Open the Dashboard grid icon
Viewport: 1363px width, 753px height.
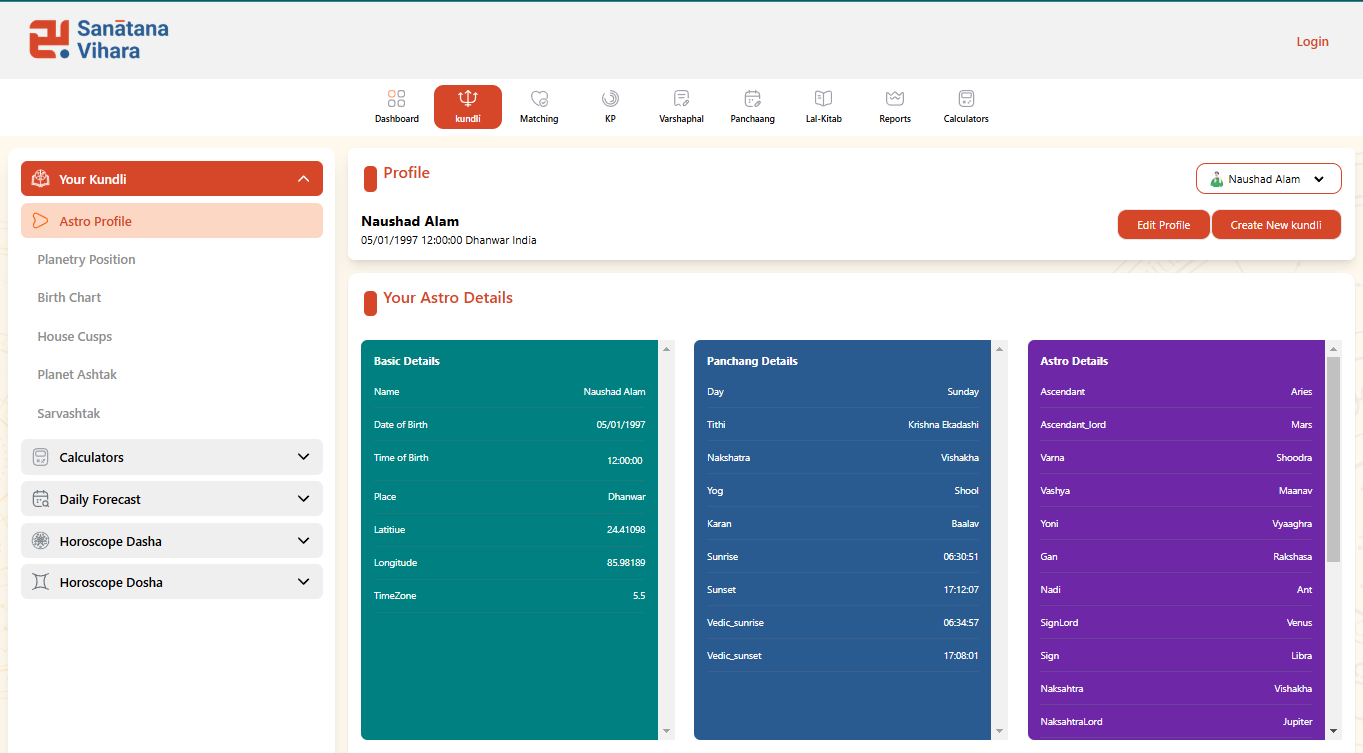click(397, 98)
